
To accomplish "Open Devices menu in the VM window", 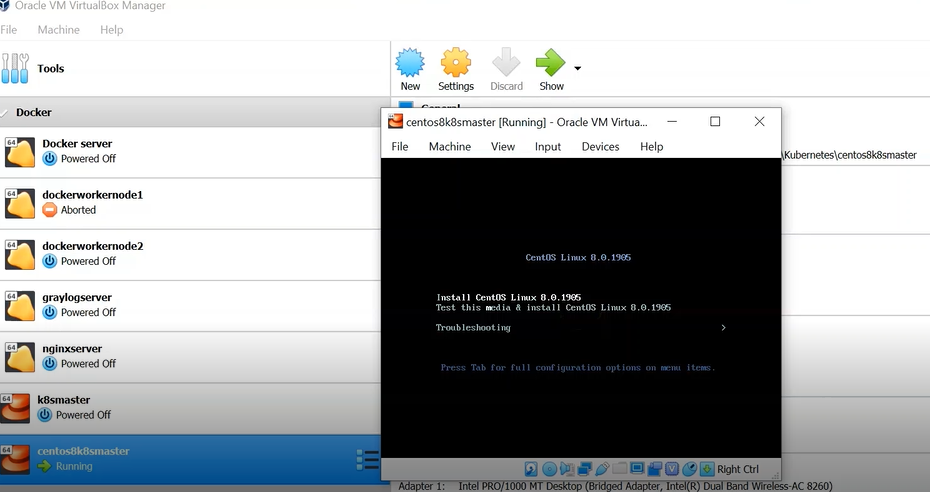I will (600, 146).
